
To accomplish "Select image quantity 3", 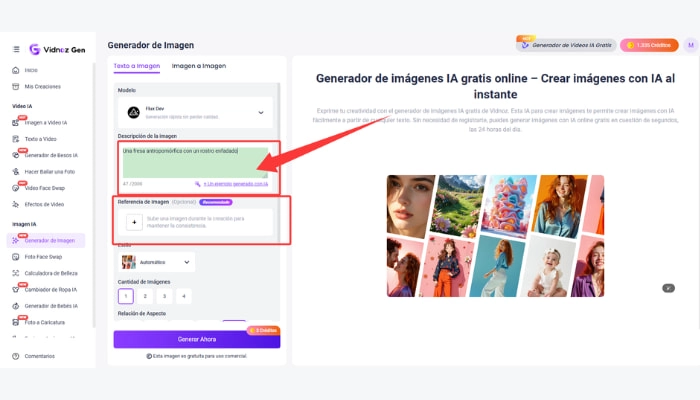I will point(164,296).
